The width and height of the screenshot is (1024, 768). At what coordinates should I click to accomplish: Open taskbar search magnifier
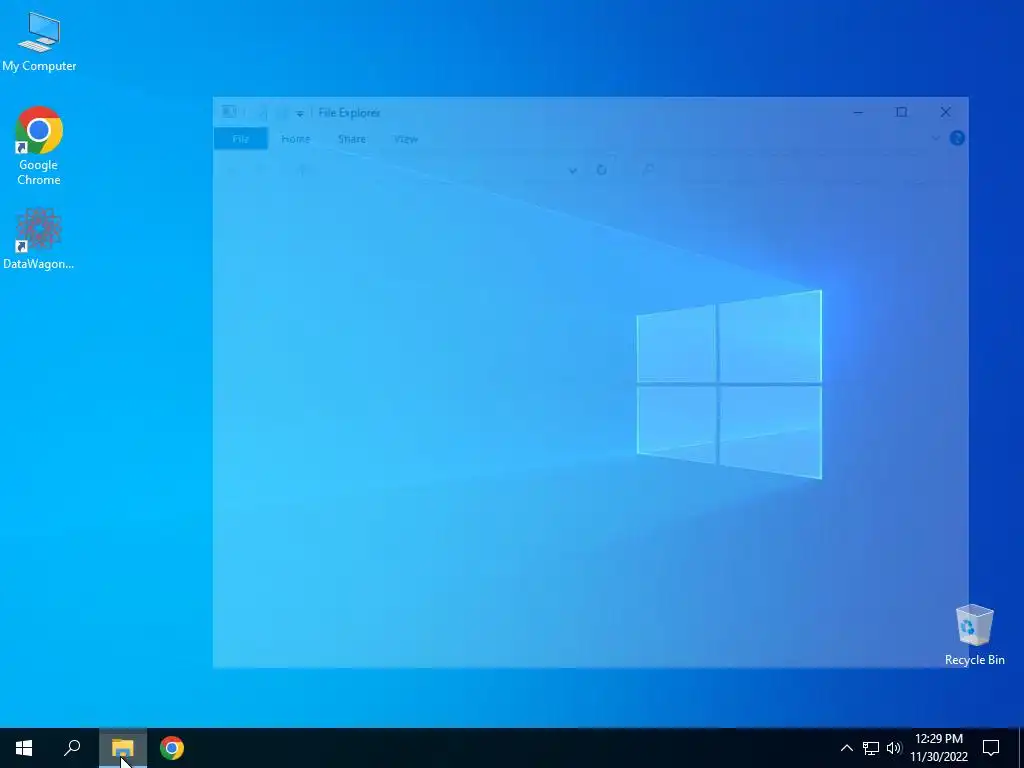[x=72, y=748]
